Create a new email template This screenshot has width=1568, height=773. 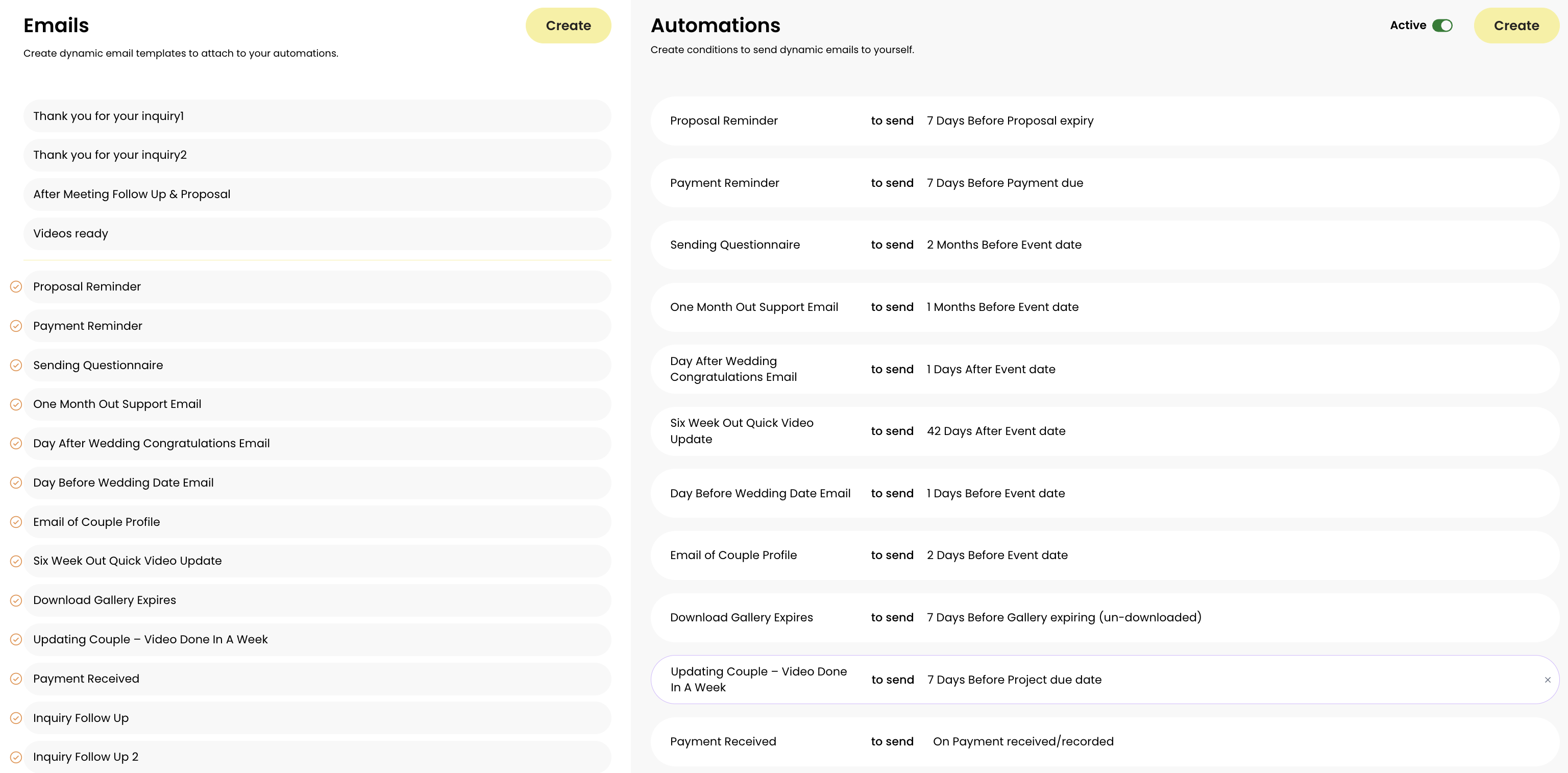pos(568,26)
